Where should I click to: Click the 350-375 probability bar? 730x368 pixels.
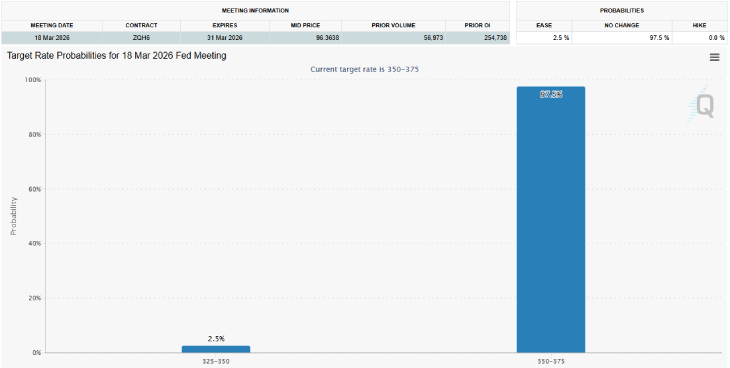point(551,219)
